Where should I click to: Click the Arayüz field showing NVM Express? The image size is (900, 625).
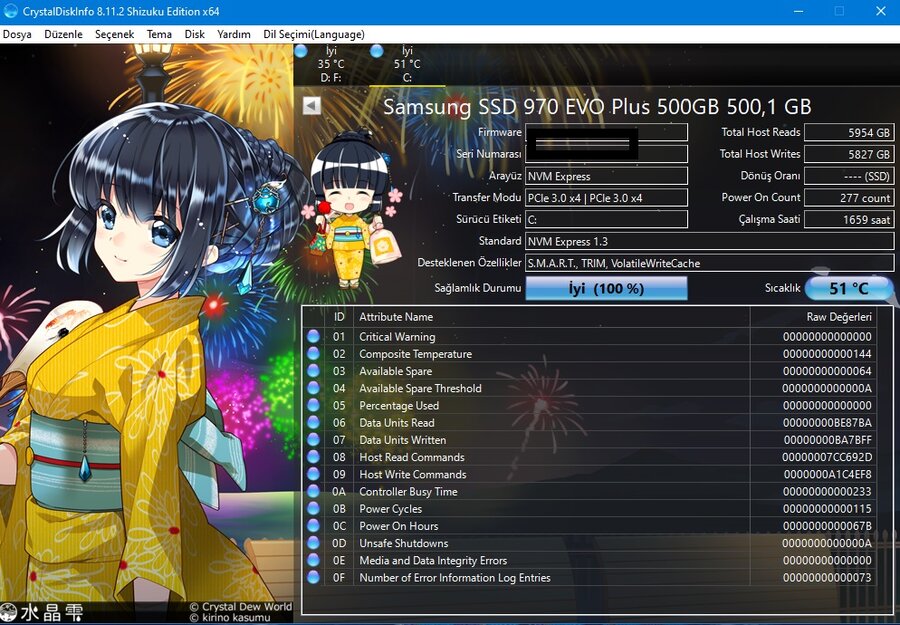pyautogui.click(x=606, y=176)
